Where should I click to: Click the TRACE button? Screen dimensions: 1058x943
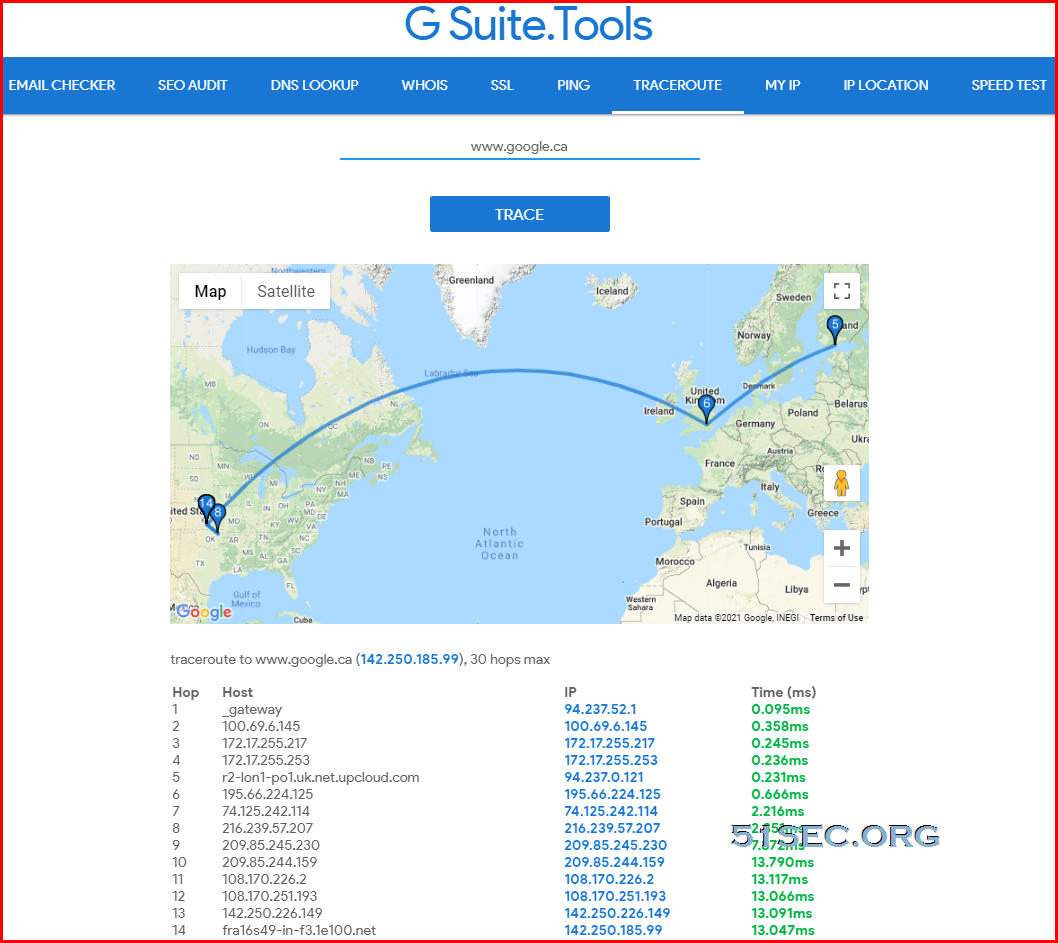point(520,214)
